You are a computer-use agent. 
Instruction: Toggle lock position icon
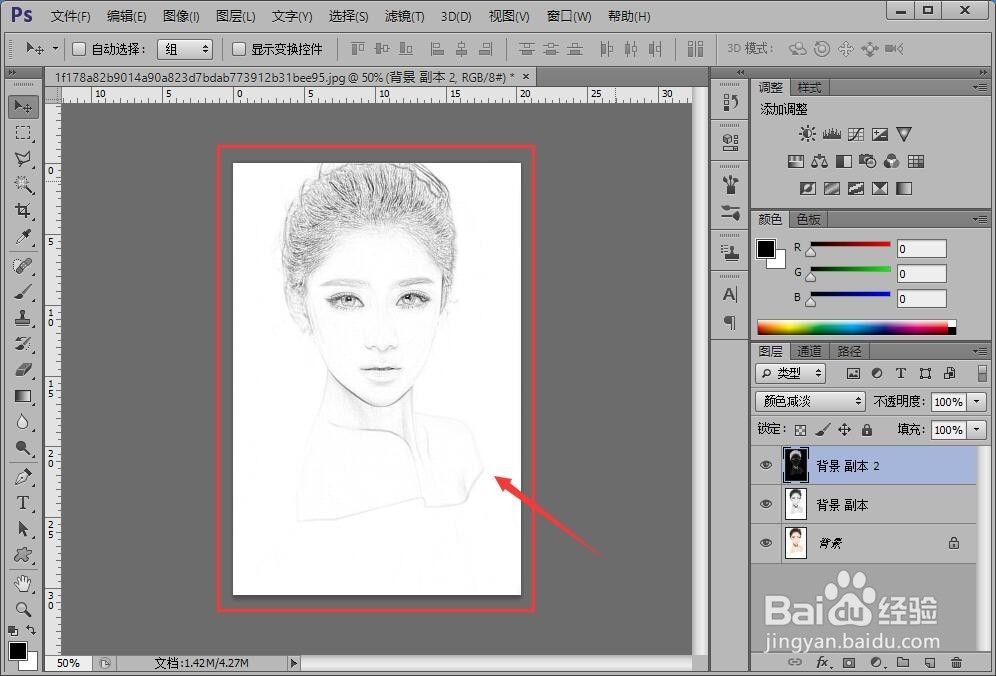844,430
